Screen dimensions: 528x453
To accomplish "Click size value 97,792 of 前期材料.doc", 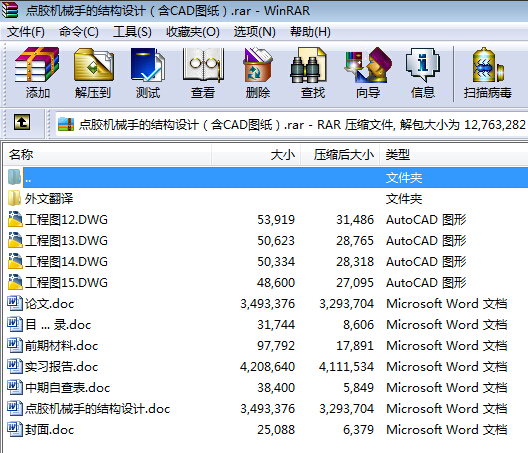I will 276,346.
